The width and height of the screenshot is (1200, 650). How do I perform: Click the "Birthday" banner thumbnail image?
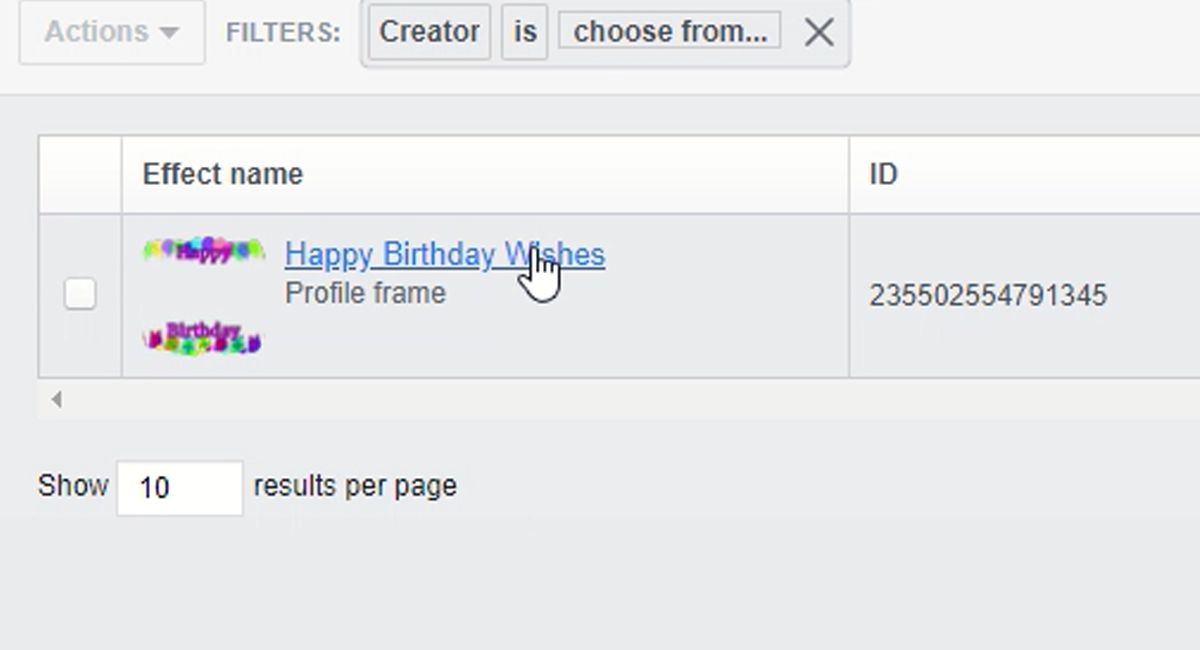point(202,338)
